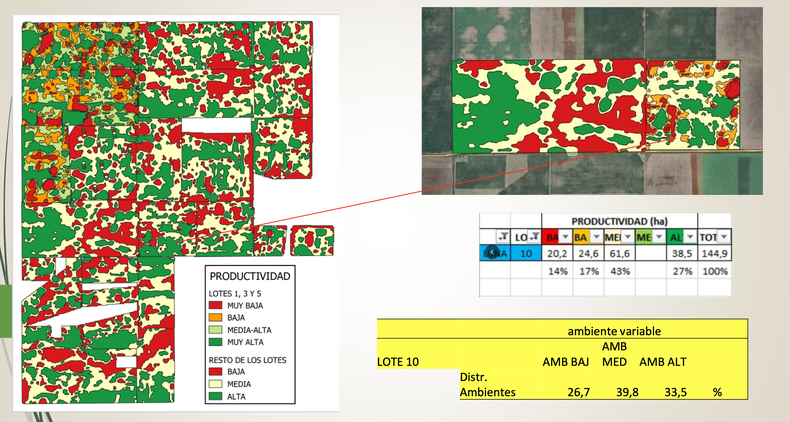
Task: Select the 100% percentage cell
Action: (714, 271)
